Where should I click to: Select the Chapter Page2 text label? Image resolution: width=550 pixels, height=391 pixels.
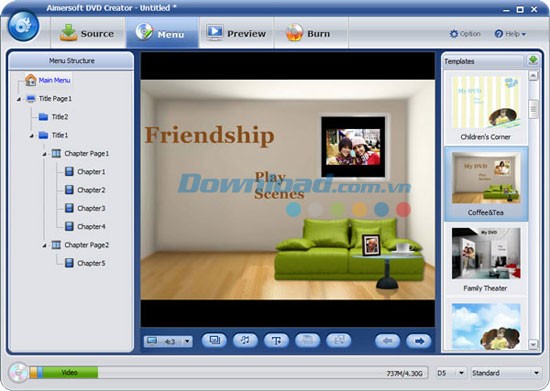click(x=87, y=245)
